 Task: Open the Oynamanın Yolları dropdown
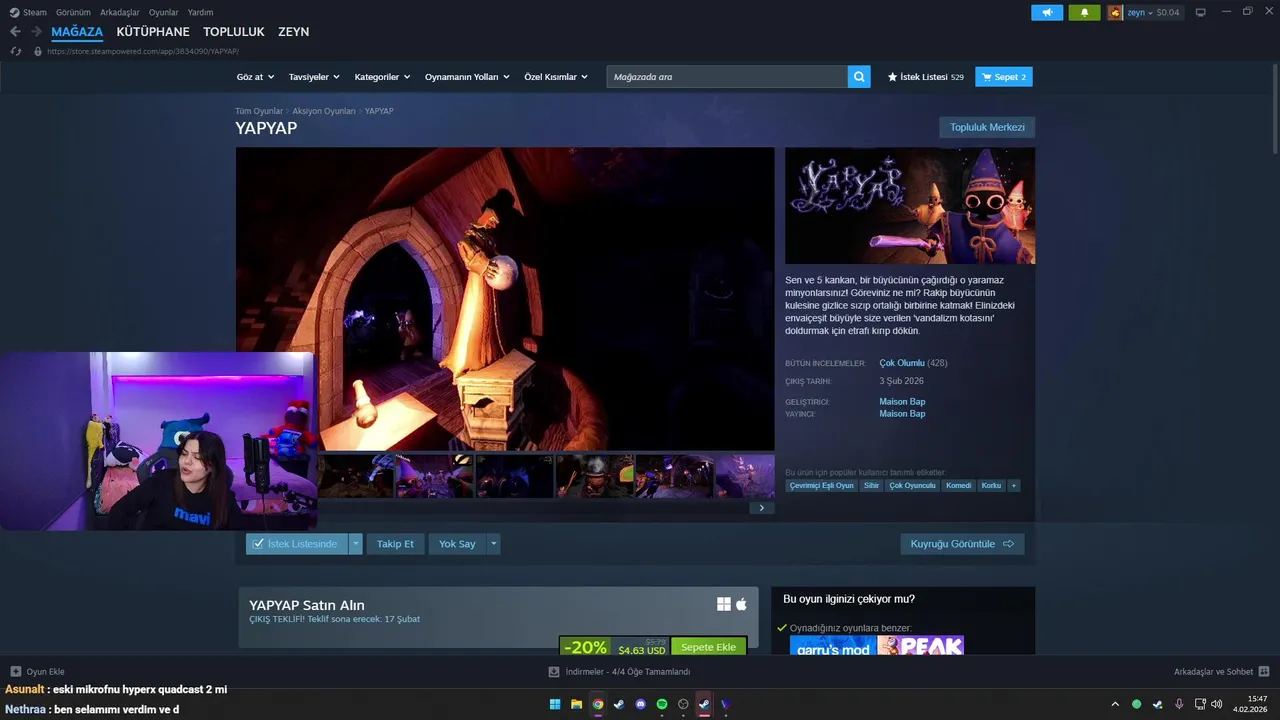[x=467, y=77]
